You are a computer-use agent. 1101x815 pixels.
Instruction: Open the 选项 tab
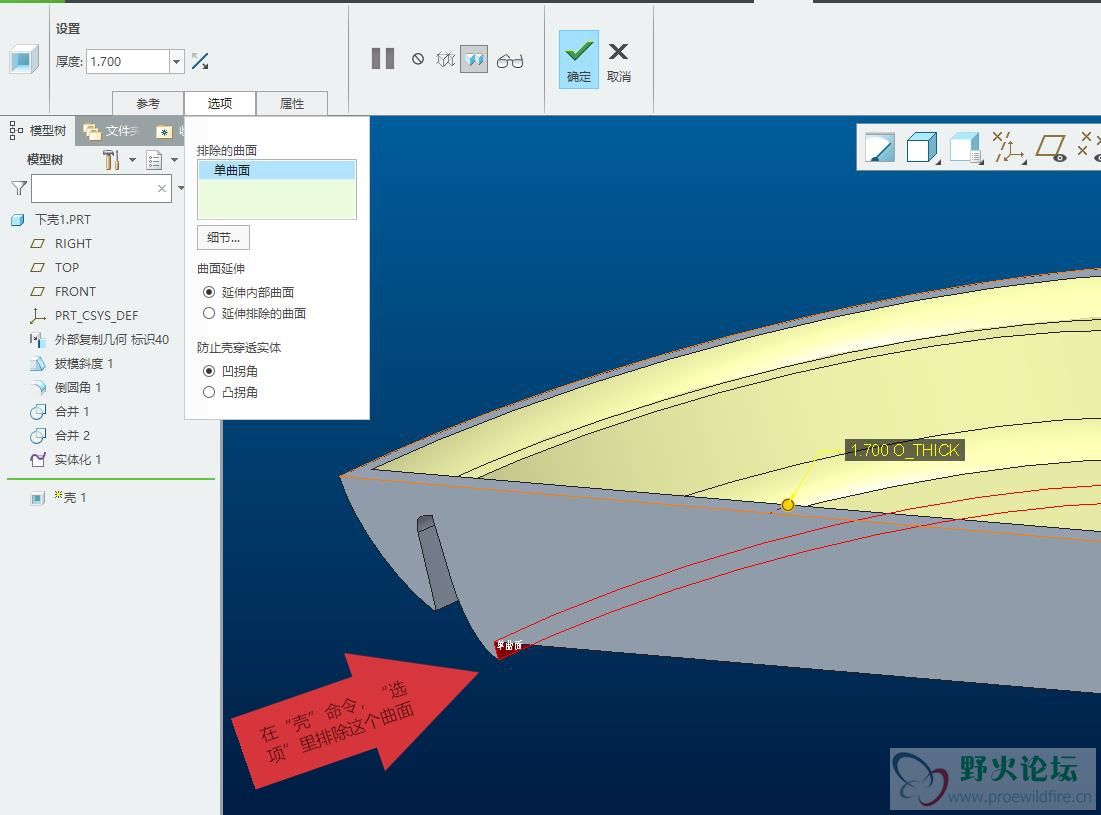point(220,103)
